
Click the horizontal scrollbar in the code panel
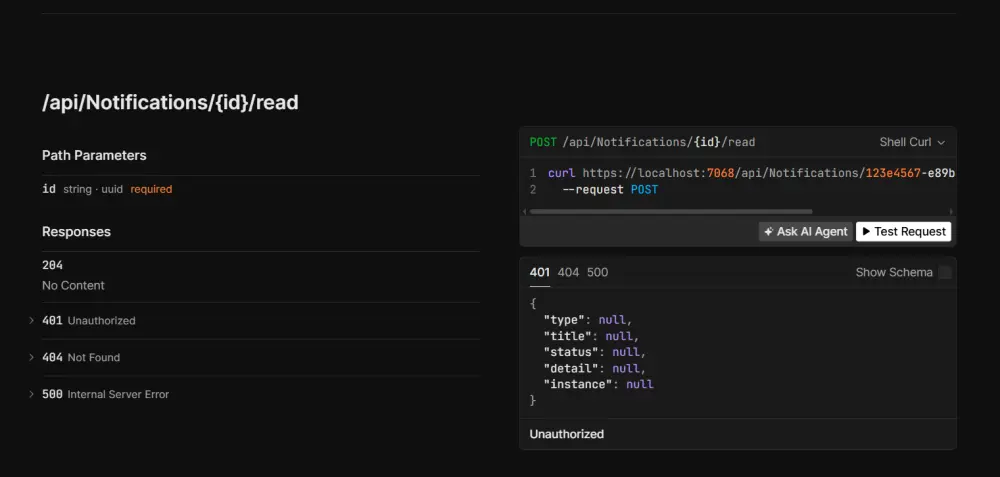point(671,212)
